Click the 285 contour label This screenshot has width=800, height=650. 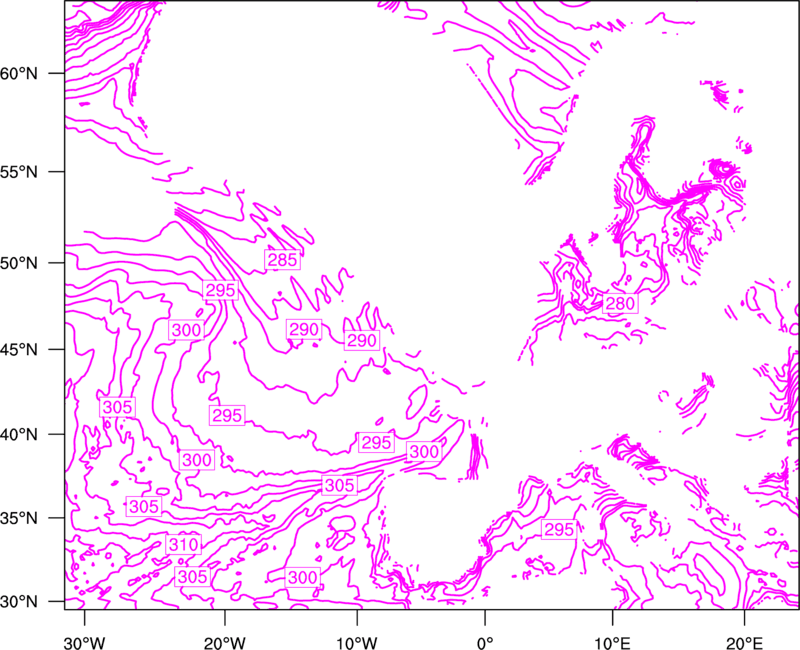point(282,260)
